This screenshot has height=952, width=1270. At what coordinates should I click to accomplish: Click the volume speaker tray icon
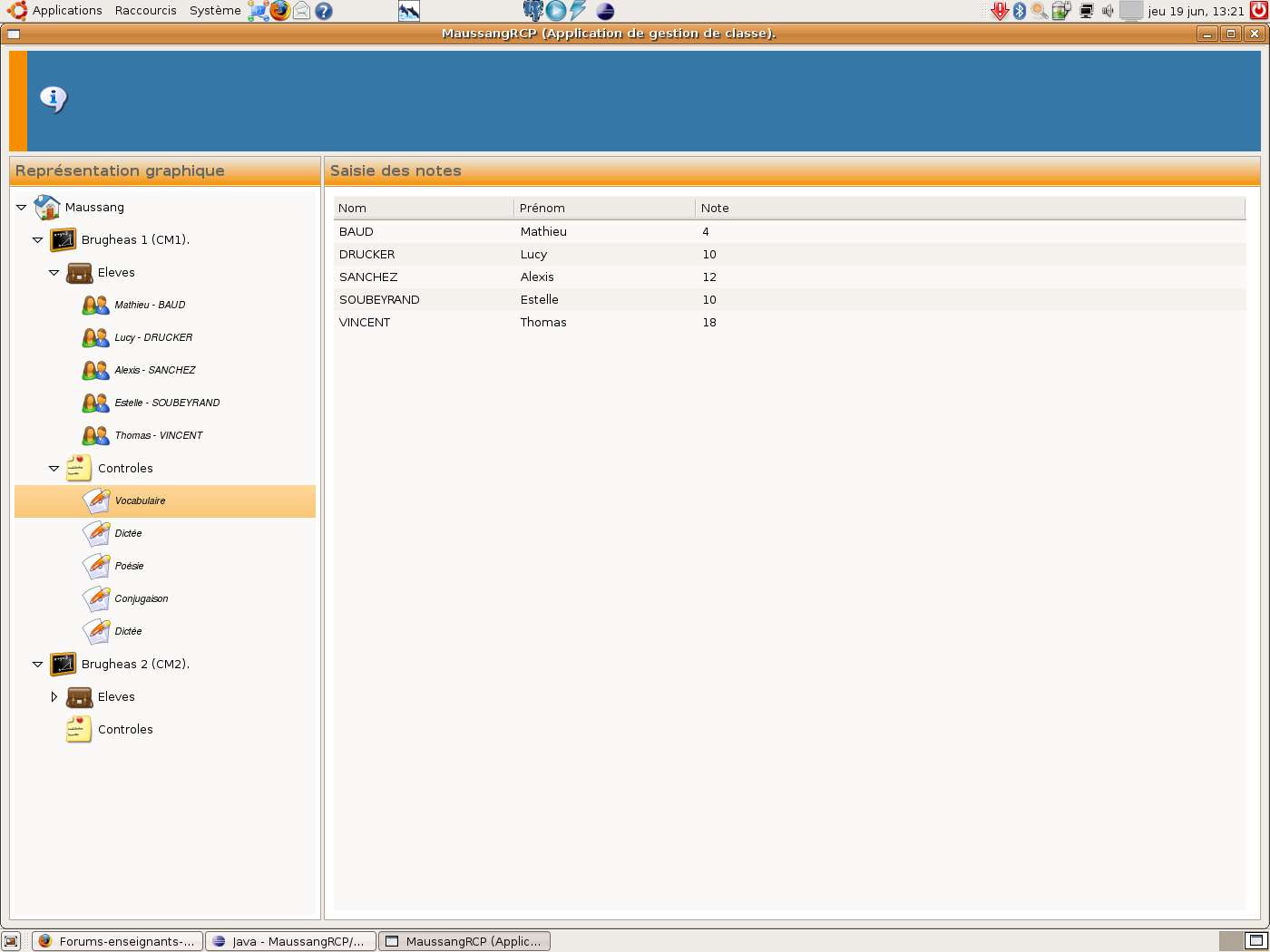click(1108, 11)
